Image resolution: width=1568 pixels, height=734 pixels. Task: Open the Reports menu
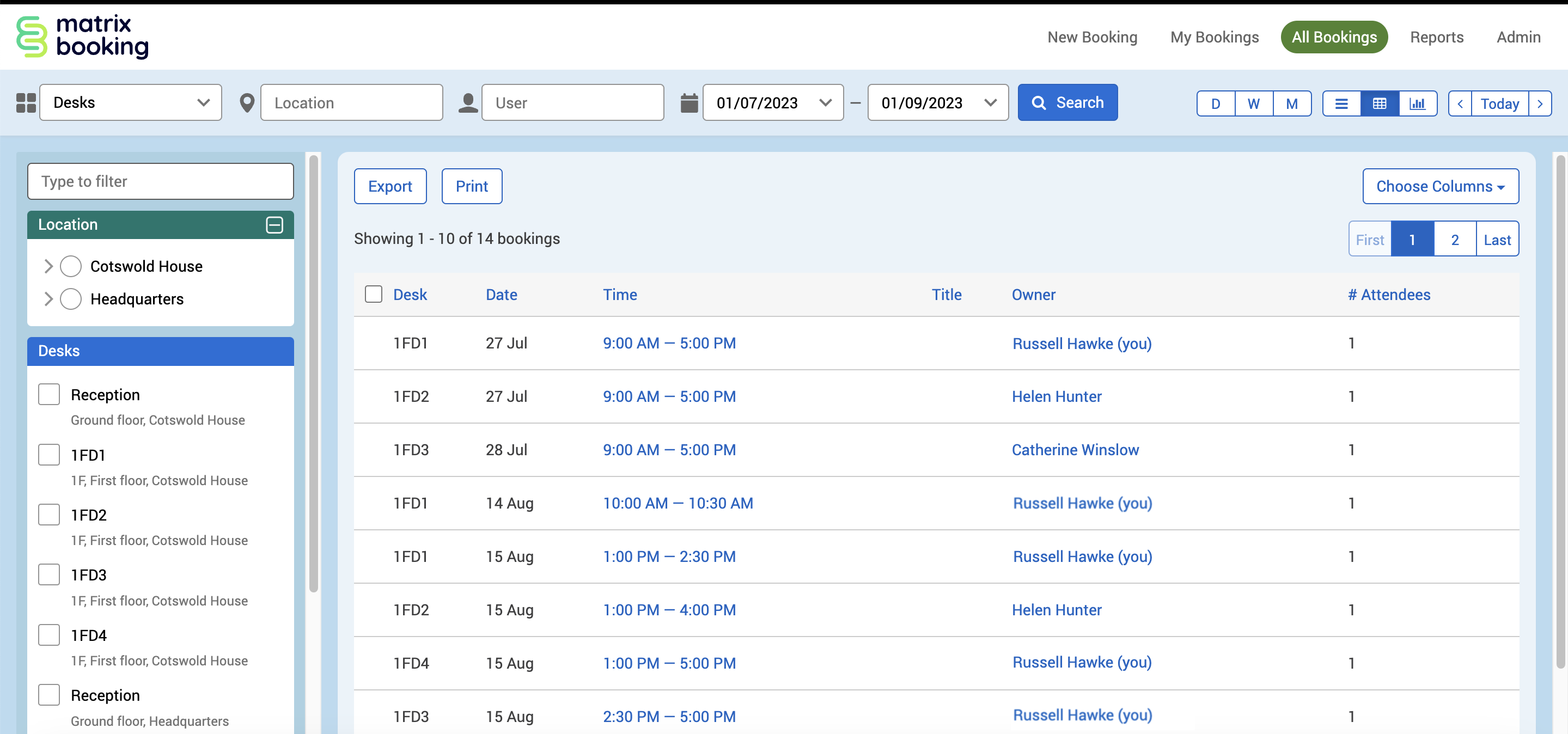(x=1437, y=37)
